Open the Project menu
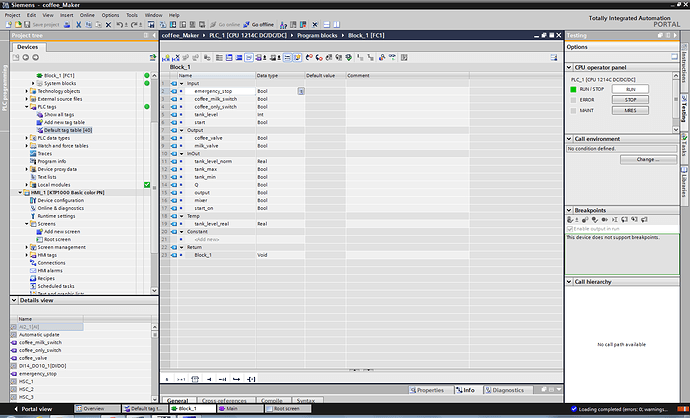 [12, 15]
